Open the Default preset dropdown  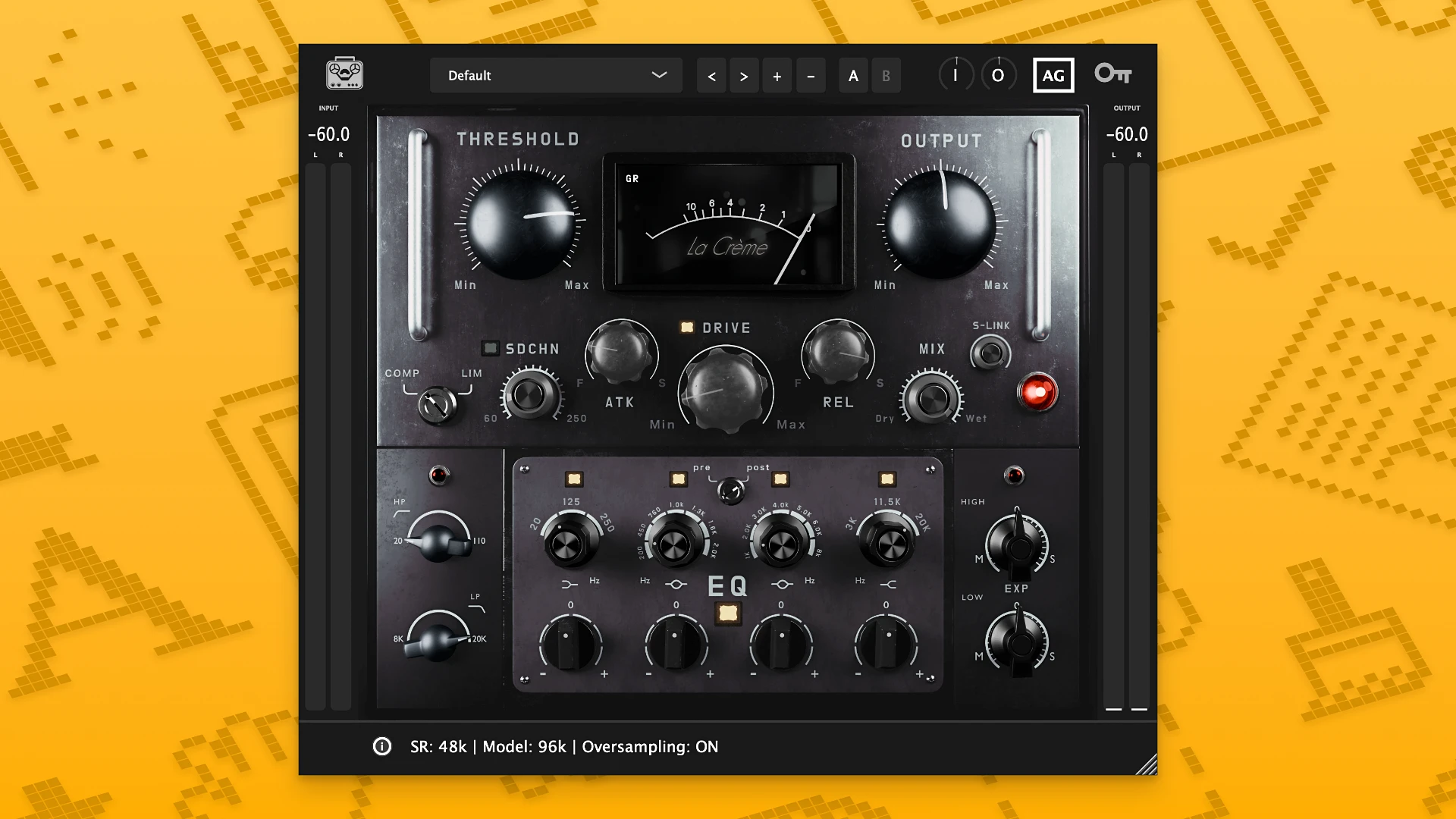tap(555, 75)
